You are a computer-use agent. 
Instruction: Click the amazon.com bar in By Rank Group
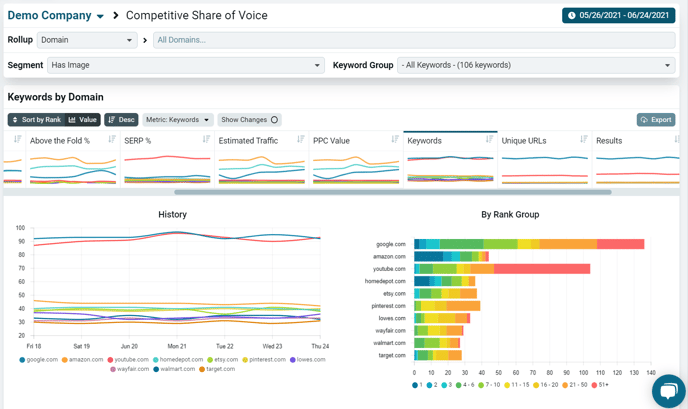point(452,256)
